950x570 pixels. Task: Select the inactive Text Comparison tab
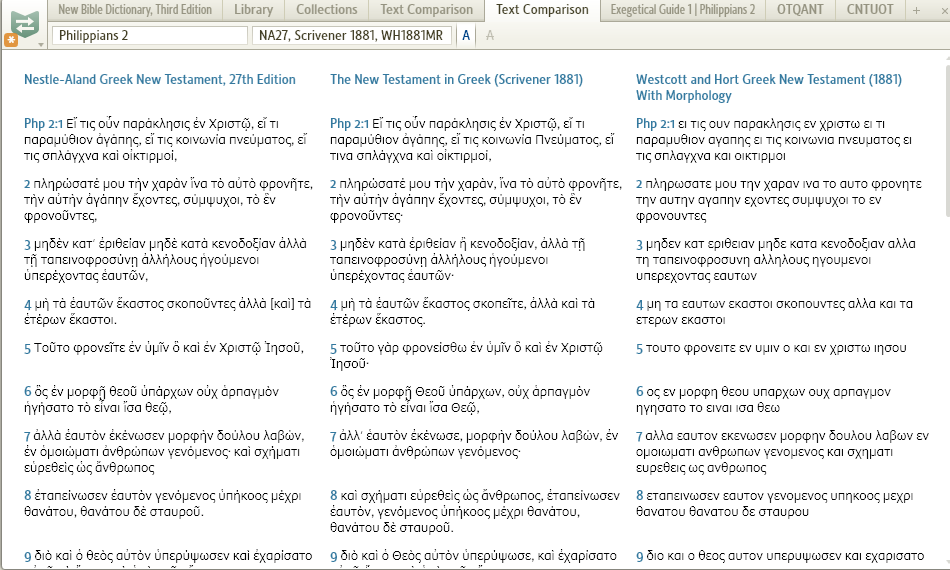[x=427, y=10]
